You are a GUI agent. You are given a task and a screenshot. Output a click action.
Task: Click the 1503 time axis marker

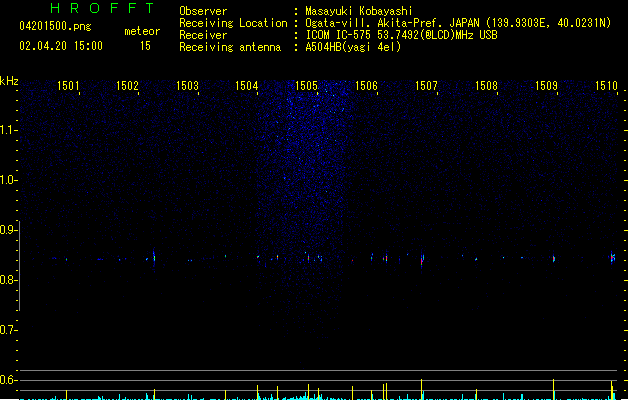[187, 86]
